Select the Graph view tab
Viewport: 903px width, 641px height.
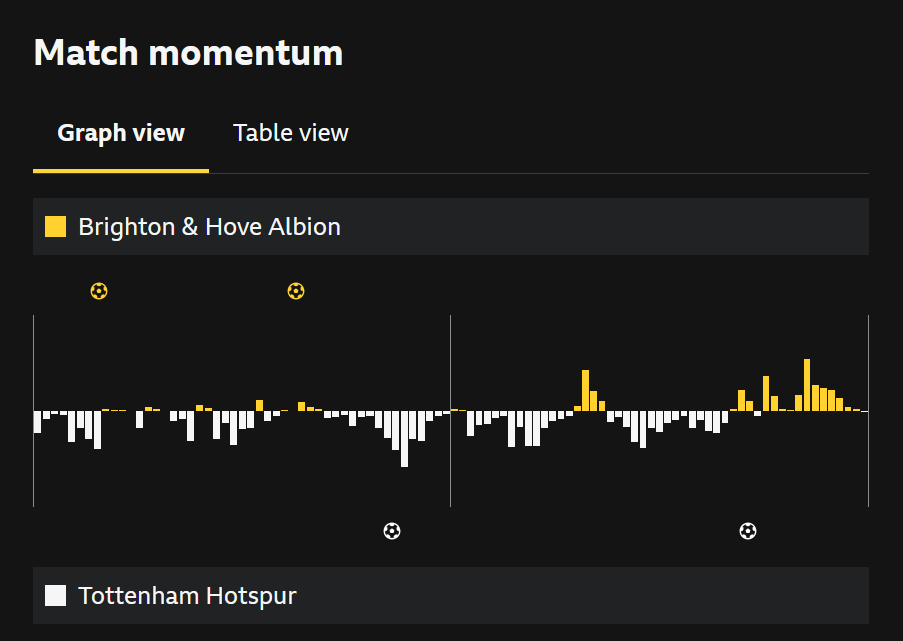121,133
